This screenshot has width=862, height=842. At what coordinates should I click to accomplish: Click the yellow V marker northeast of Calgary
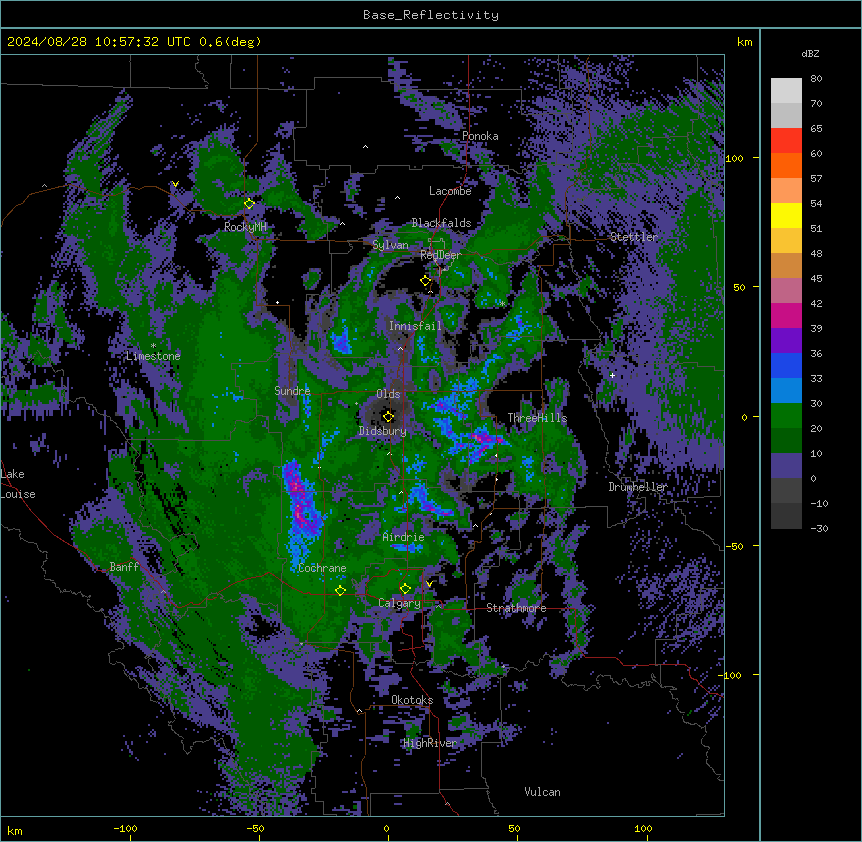tap(429, 584)
